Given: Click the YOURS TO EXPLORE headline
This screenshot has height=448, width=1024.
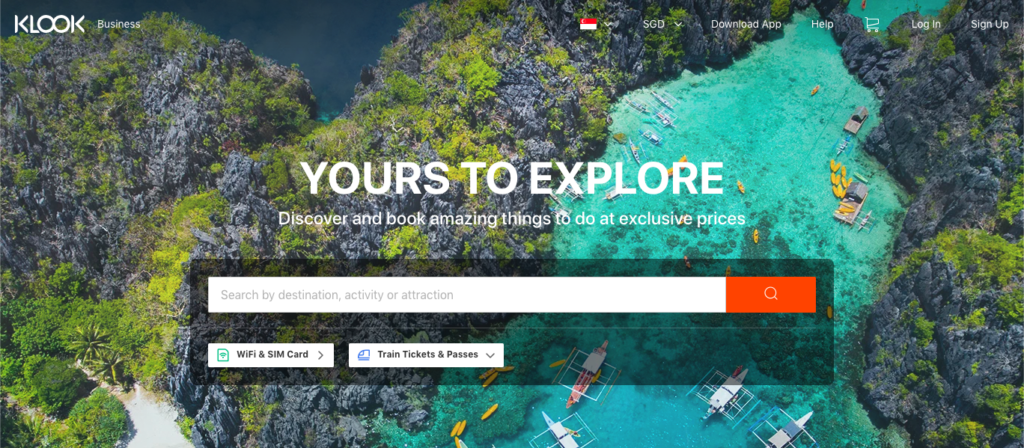Looking at the screenshot, I should click(x=512, y=178).
